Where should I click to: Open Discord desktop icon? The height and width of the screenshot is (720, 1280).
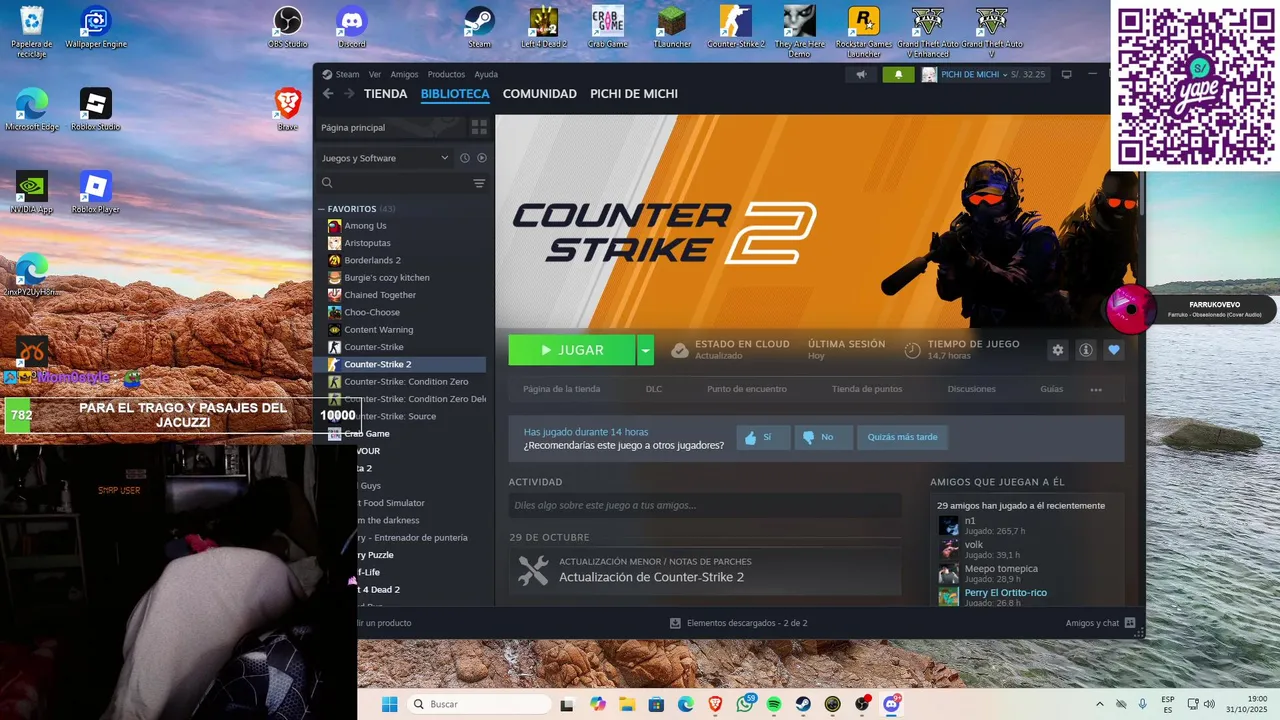(x=352, y=27)
